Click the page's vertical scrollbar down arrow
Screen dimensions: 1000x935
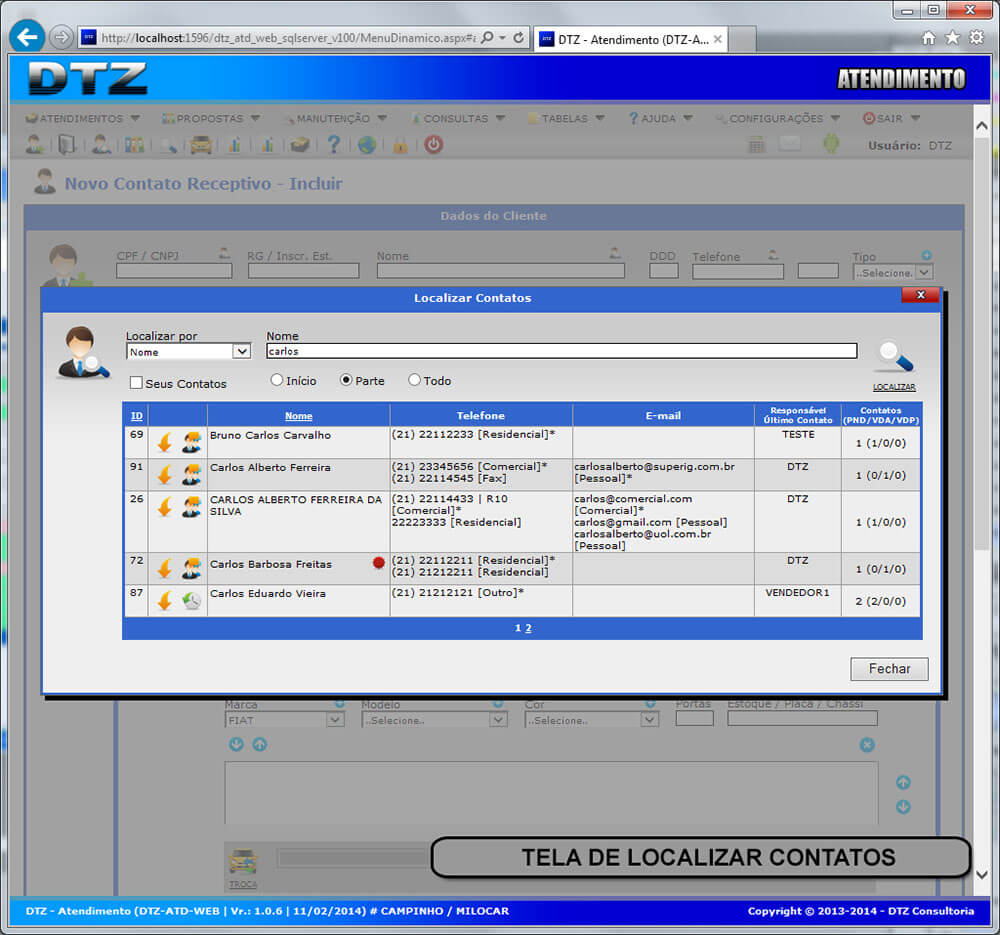[x=981, y=875]
